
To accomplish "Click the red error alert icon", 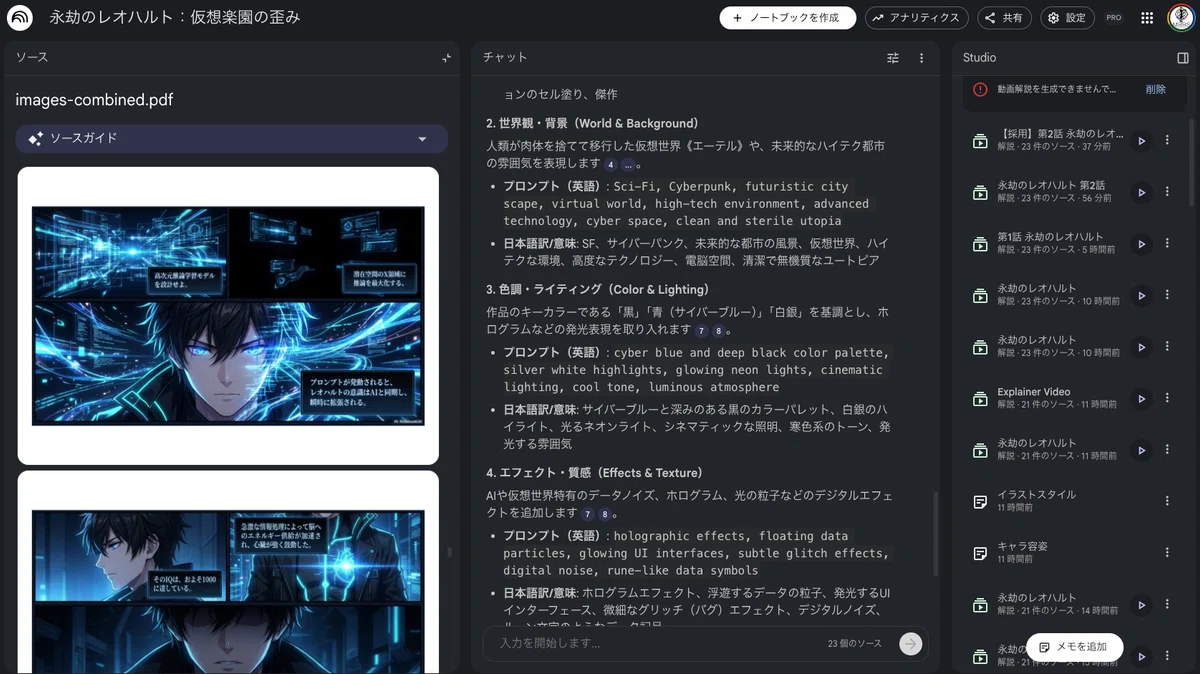I will [980, 89].
